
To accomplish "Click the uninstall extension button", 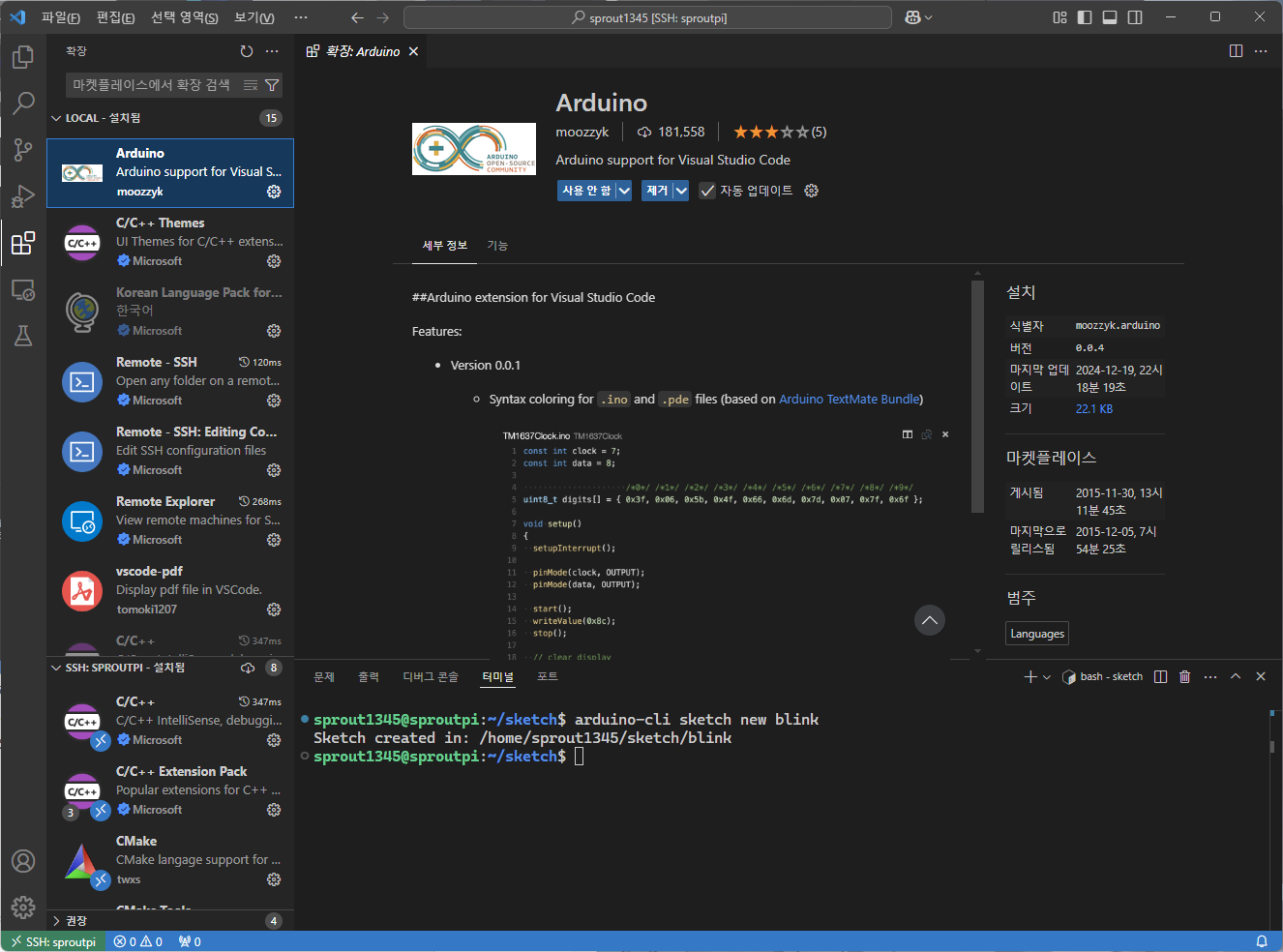I will pos(658,191).
